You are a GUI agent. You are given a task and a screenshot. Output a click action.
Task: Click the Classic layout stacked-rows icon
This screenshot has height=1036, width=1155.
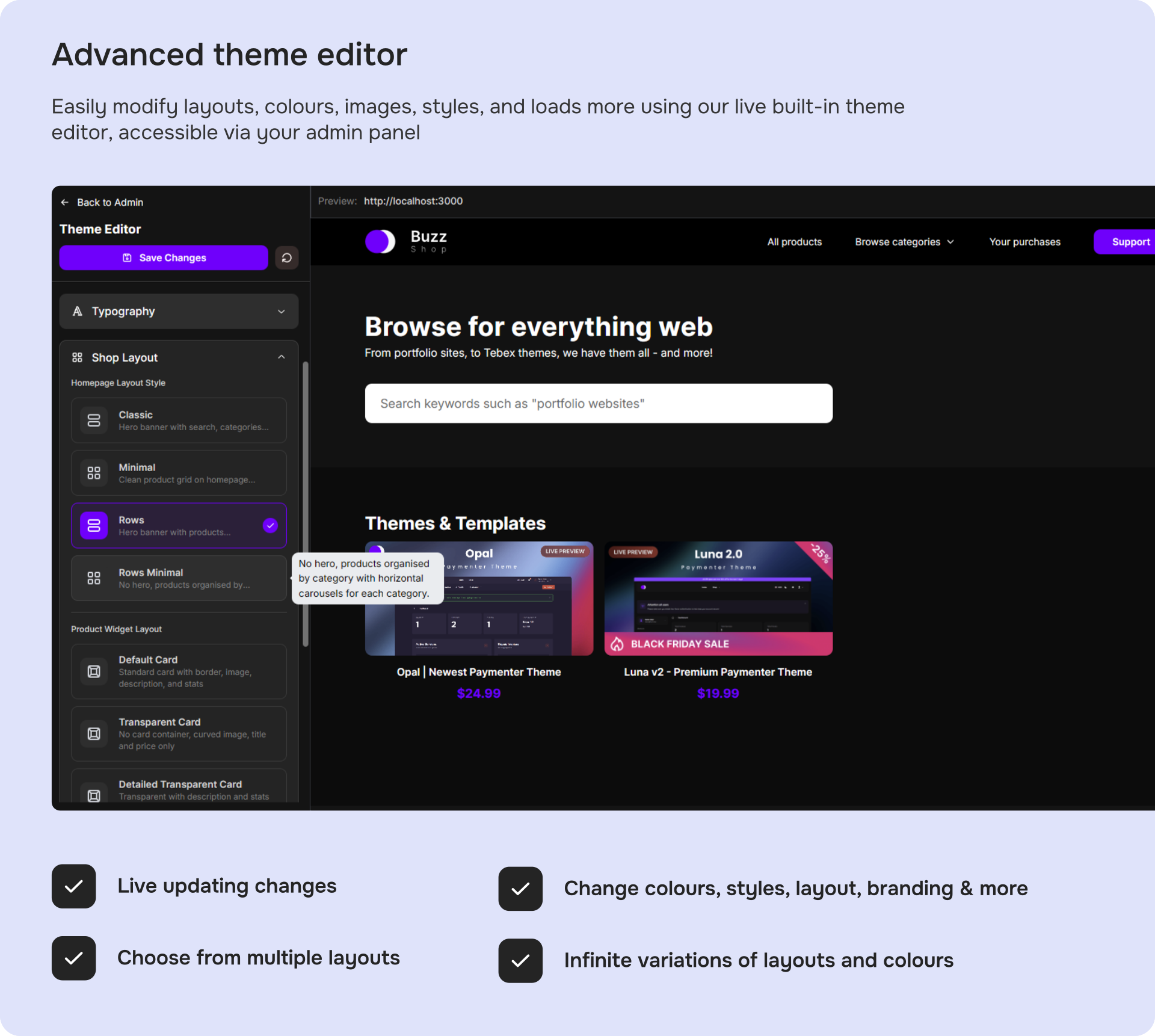tap(94, 421)
